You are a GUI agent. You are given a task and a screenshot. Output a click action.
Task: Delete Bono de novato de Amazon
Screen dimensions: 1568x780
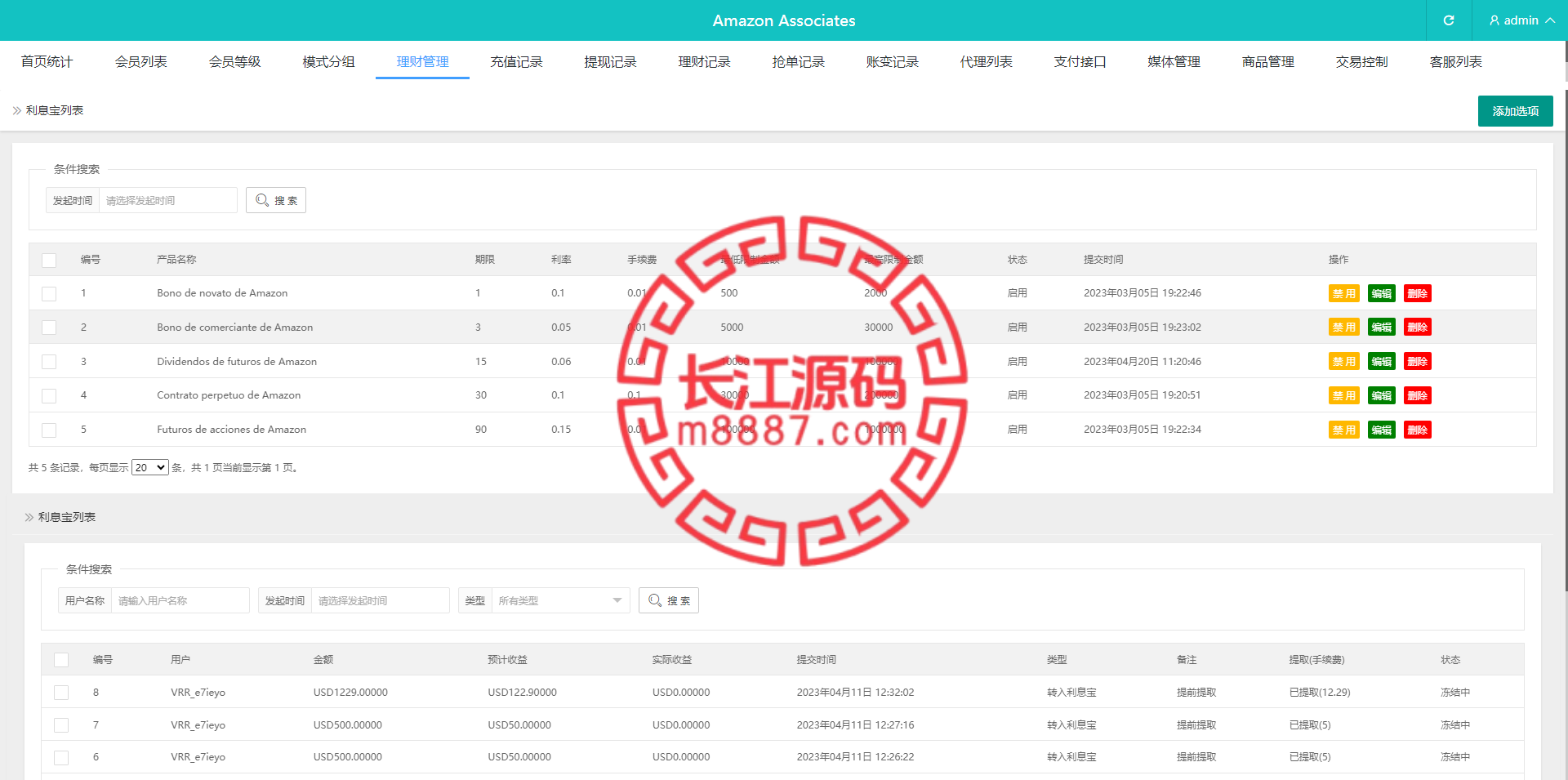(x=1418, y=294)
